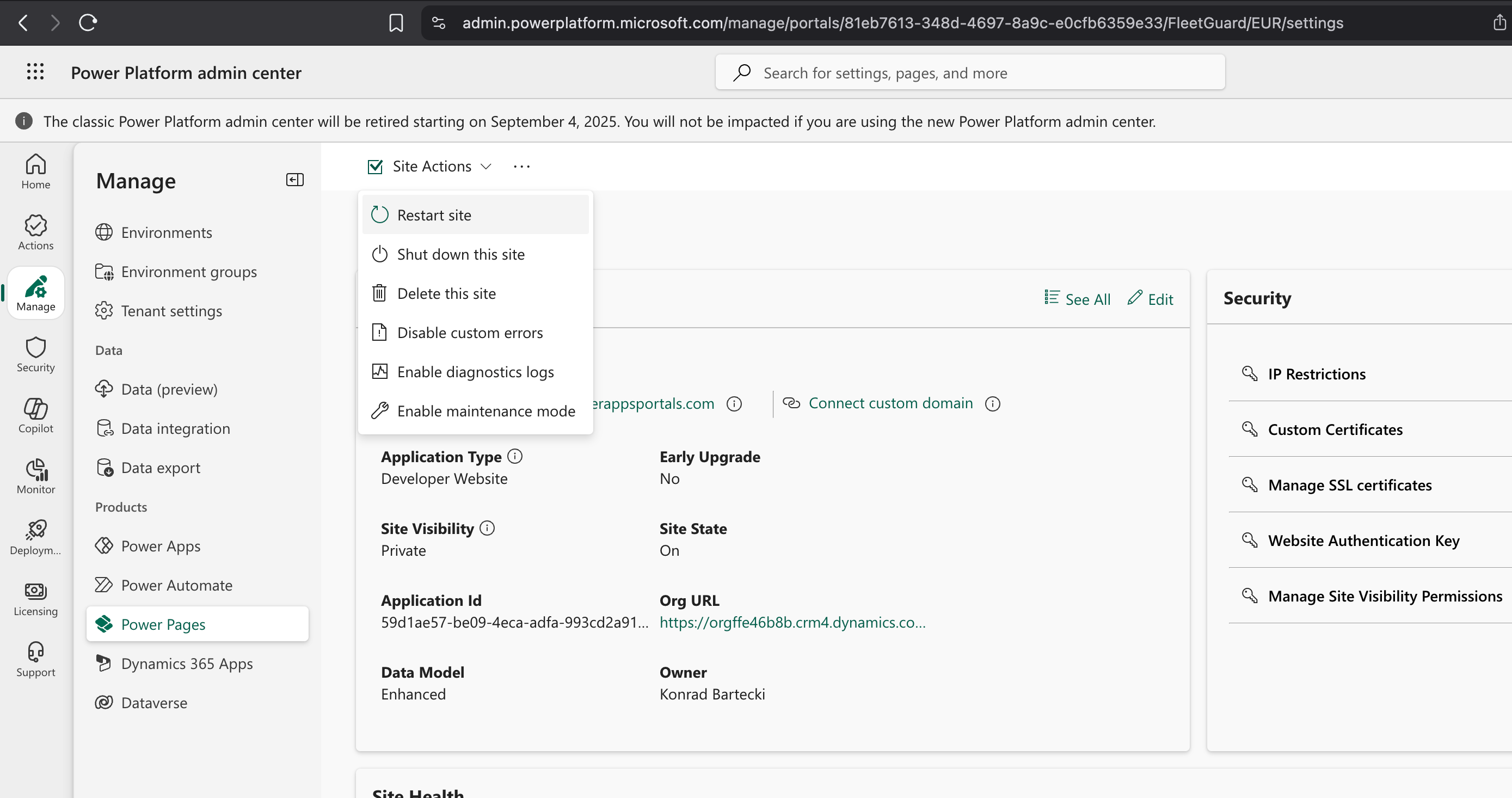Open Data integration
The height and width of the screenshot is (798, 1512).
click(x=197, y=428)
